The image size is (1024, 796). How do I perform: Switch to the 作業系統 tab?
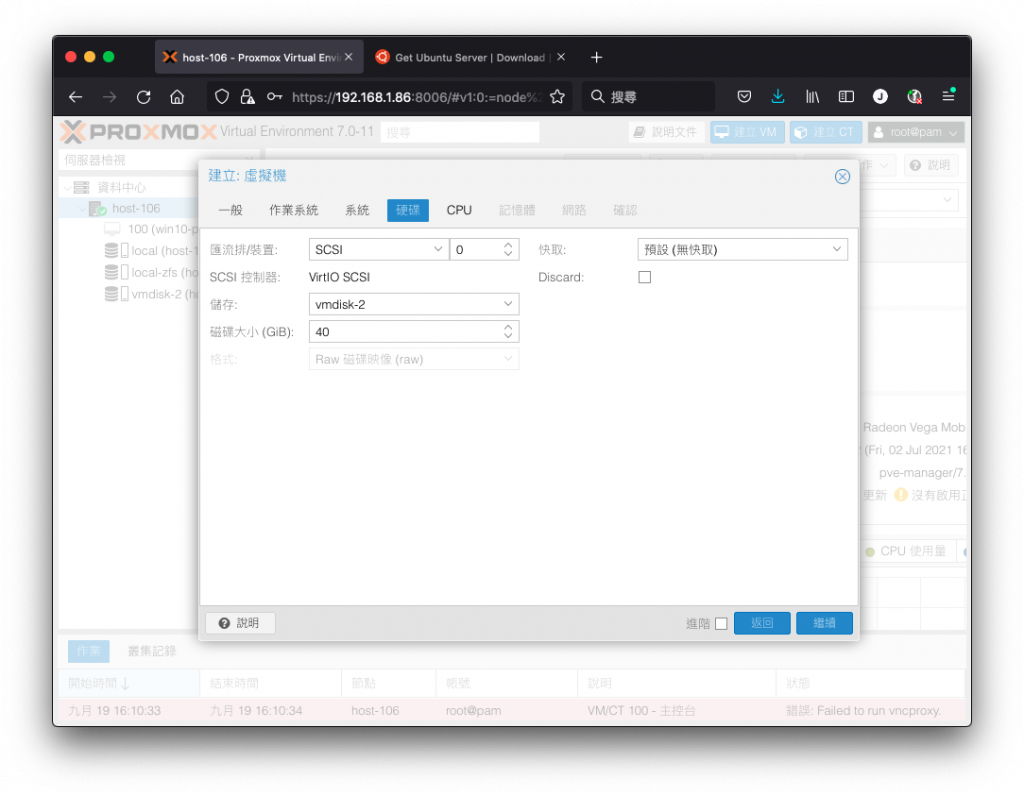coord(294,210)
